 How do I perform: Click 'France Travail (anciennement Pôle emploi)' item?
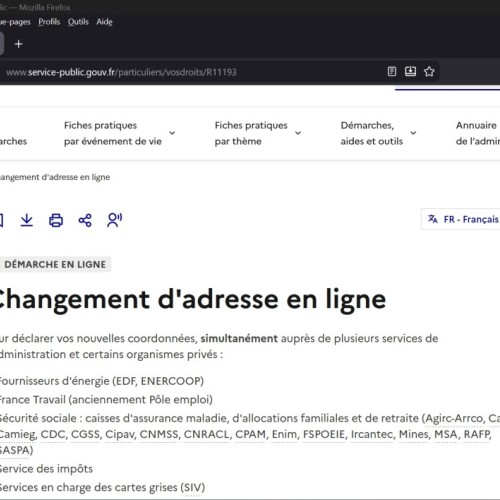click(x=105, y=400)
